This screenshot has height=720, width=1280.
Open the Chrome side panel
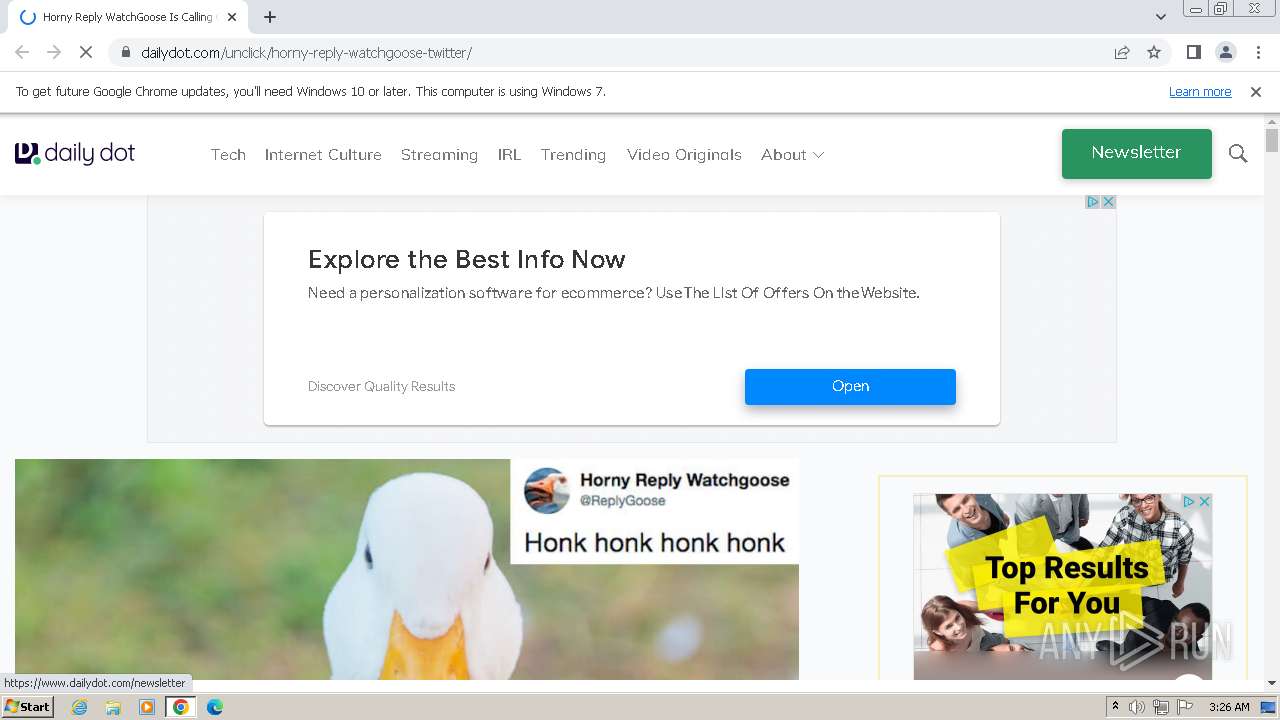[x=1193, y=52]
